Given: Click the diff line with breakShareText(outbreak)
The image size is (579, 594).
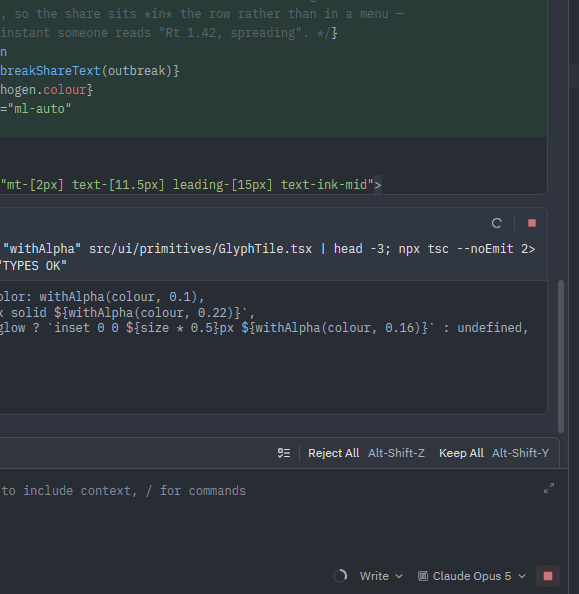Looking at the screenshot, I should coord(90,71).
